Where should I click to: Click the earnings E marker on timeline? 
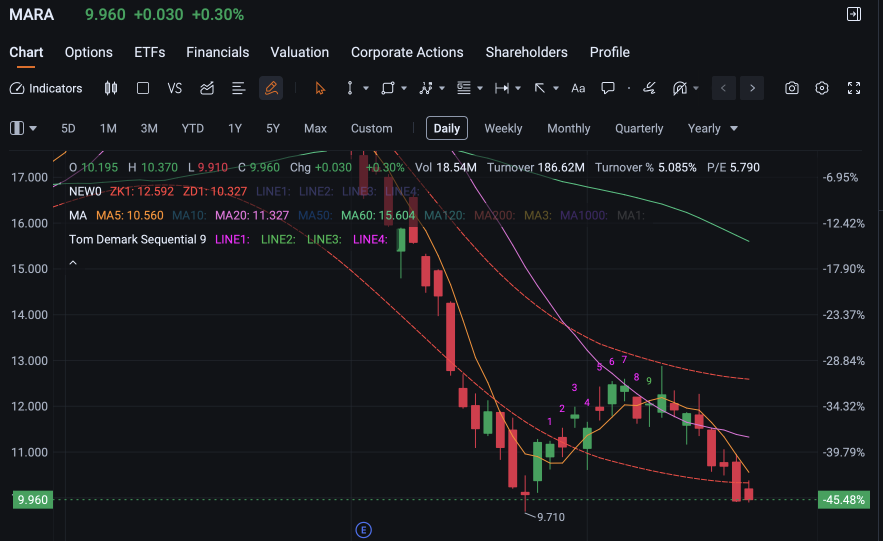click(364, 530)
